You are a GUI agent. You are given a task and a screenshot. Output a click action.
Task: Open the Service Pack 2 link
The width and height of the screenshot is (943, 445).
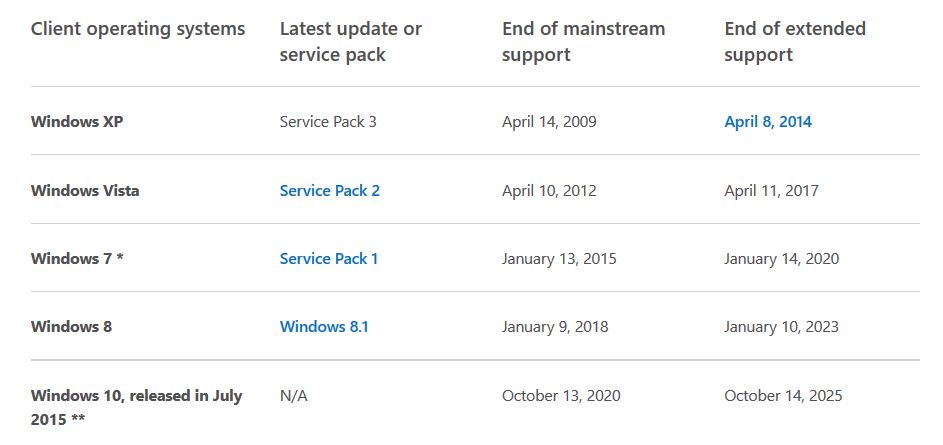330,191
